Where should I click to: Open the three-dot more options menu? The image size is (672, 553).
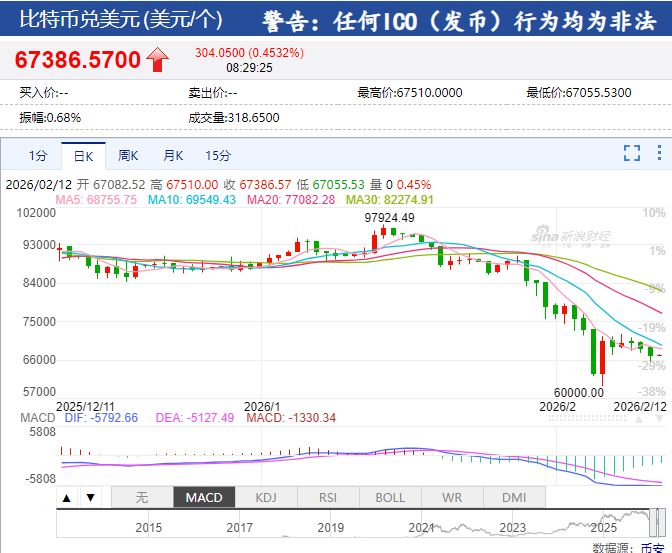click(x=658, y=153)
